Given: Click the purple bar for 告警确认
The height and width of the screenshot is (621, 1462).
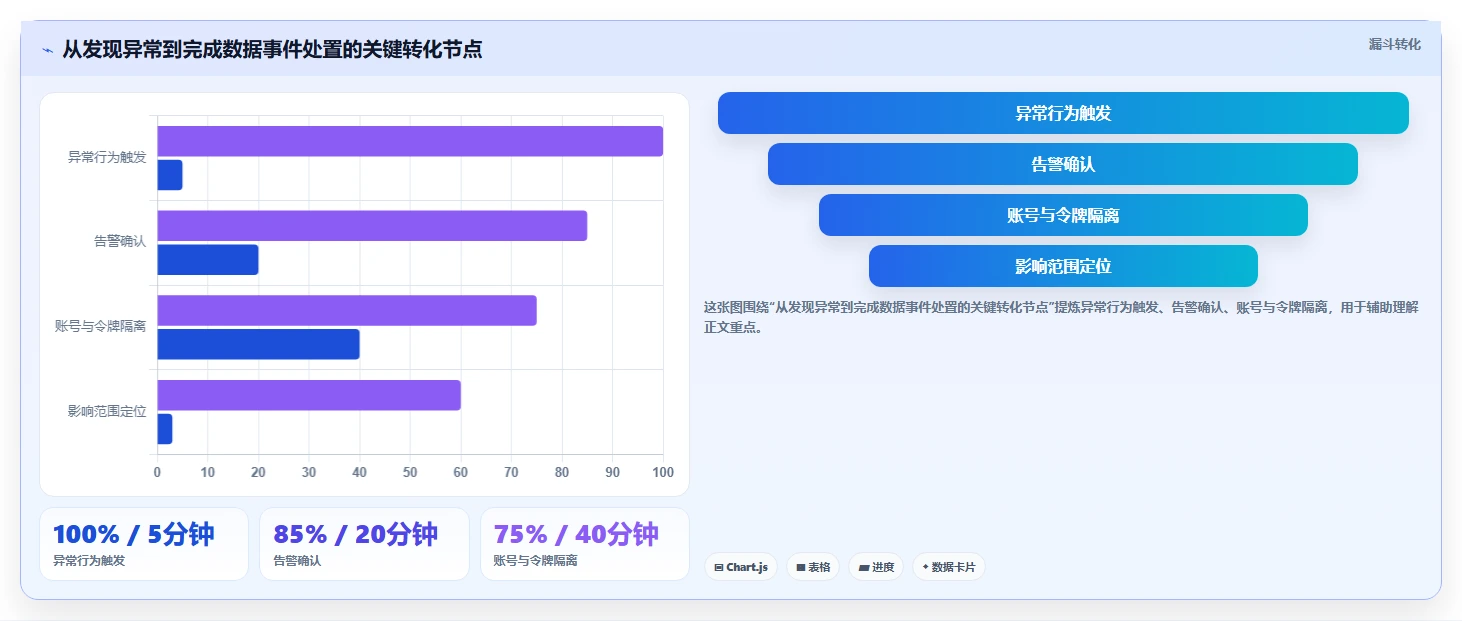Looking at the screenshot, I should pyautogui.click(x=372, y=226).
